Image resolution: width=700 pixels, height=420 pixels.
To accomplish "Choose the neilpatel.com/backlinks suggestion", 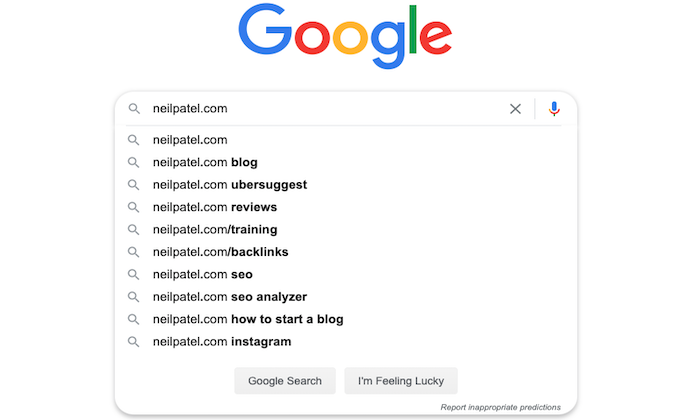I will coord(220,252).
